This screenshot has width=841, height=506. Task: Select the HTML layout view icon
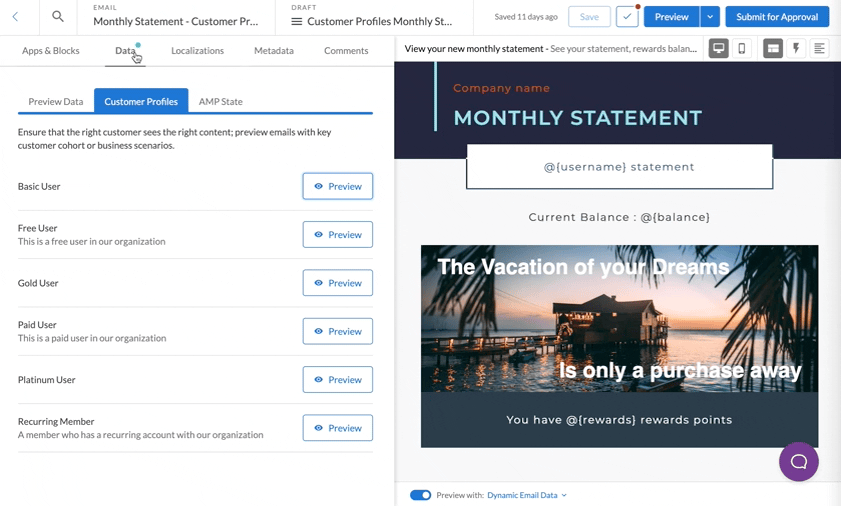773,48
